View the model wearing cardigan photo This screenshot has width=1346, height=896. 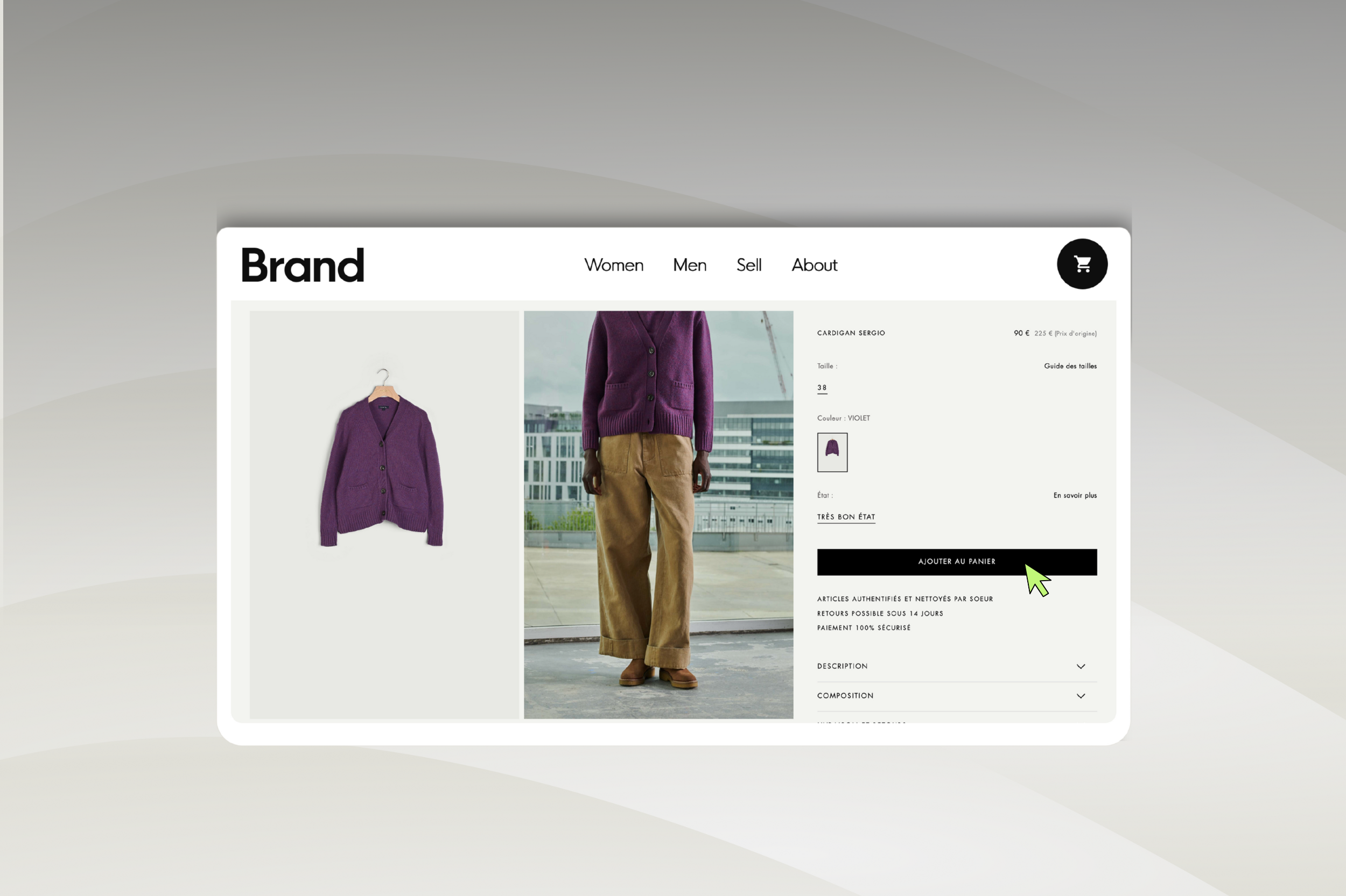(658, 514)
